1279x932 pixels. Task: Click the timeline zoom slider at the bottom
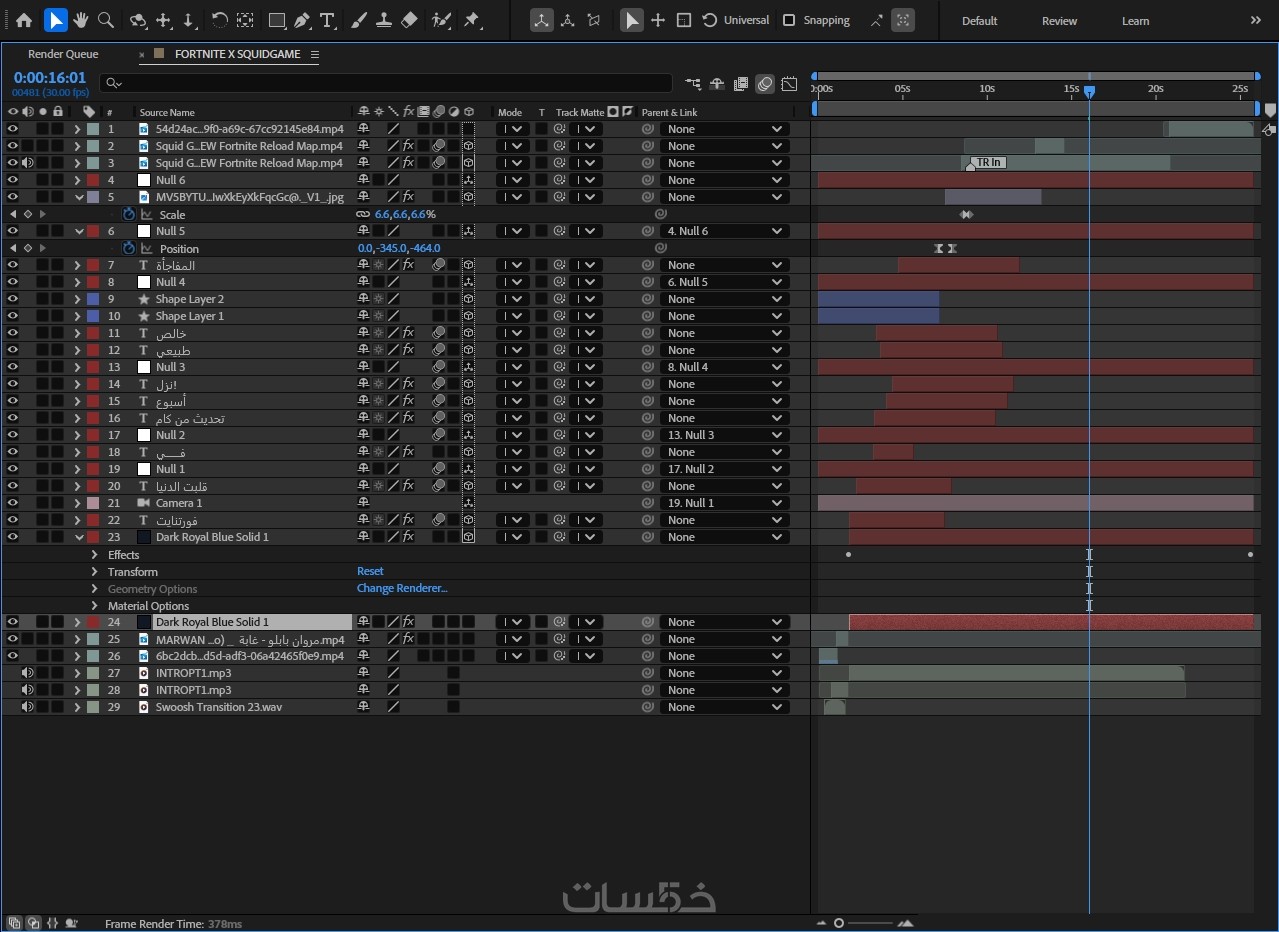840,923
